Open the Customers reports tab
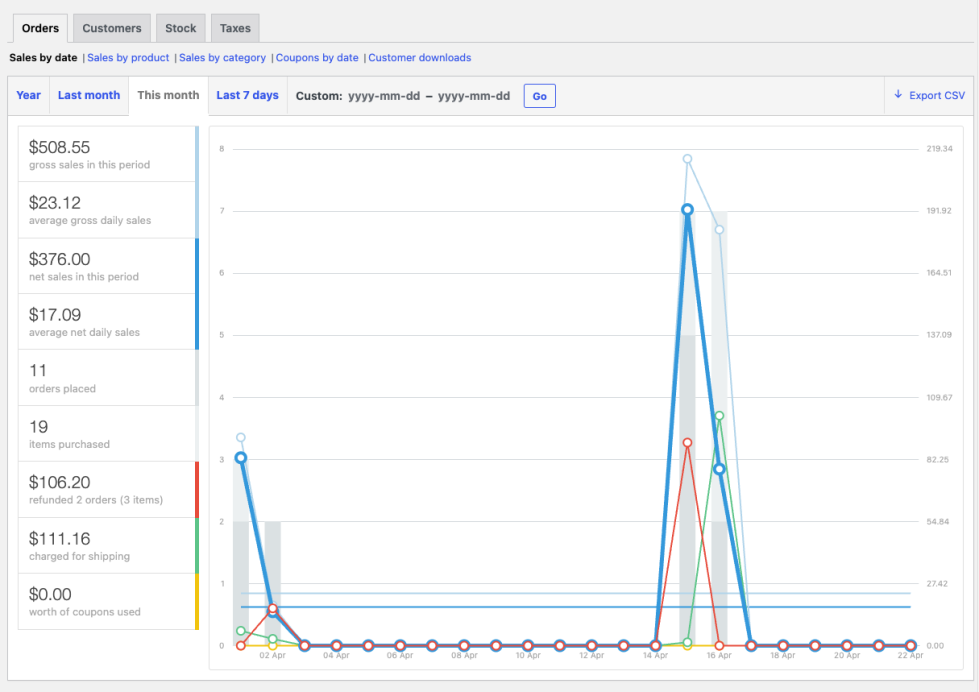Image resolution: width=979 pixels, height=692 pixels. pyautogui.click(x=112, y=28)
